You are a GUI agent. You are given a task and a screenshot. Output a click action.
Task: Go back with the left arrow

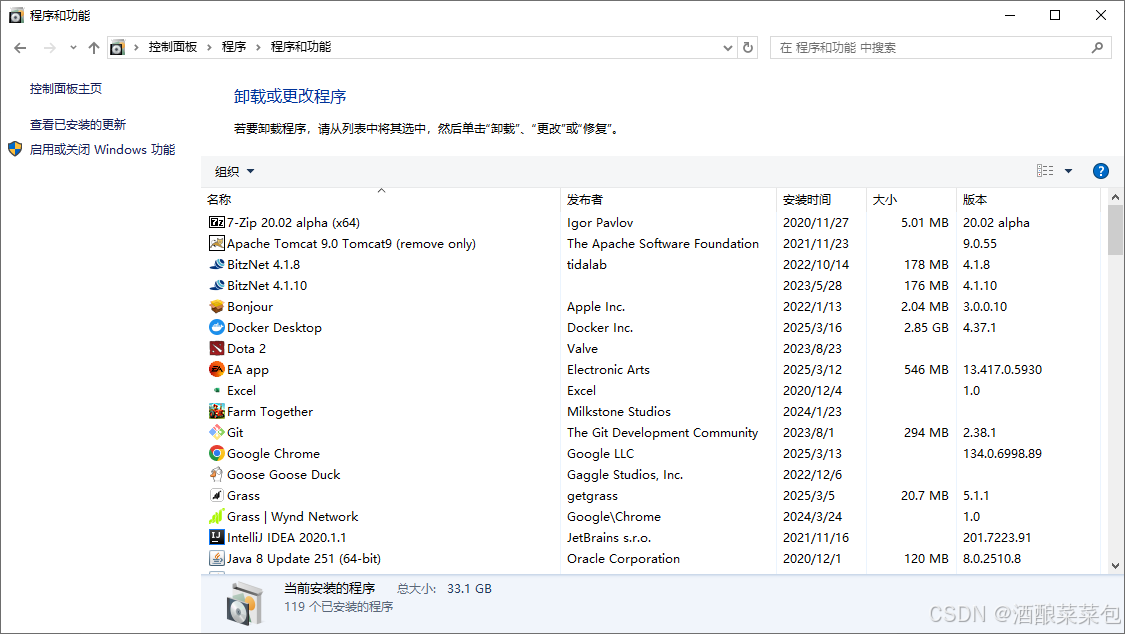tap(20, 48)
